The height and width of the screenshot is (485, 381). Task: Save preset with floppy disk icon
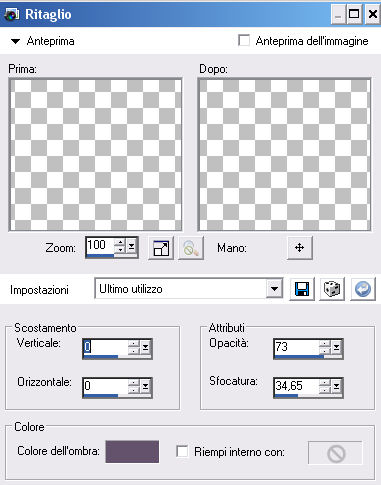click(x=302, y=289)
